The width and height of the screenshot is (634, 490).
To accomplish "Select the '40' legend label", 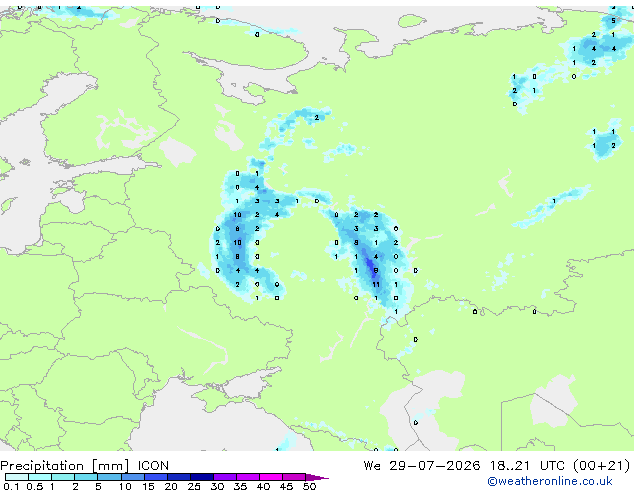I will 263,486.
